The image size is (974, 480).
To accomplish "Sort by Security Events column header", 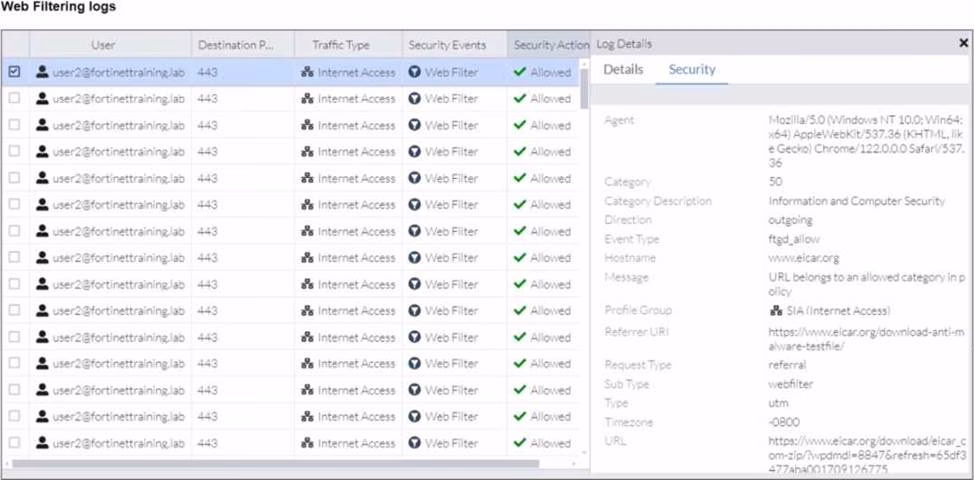I will click(447, 45).
